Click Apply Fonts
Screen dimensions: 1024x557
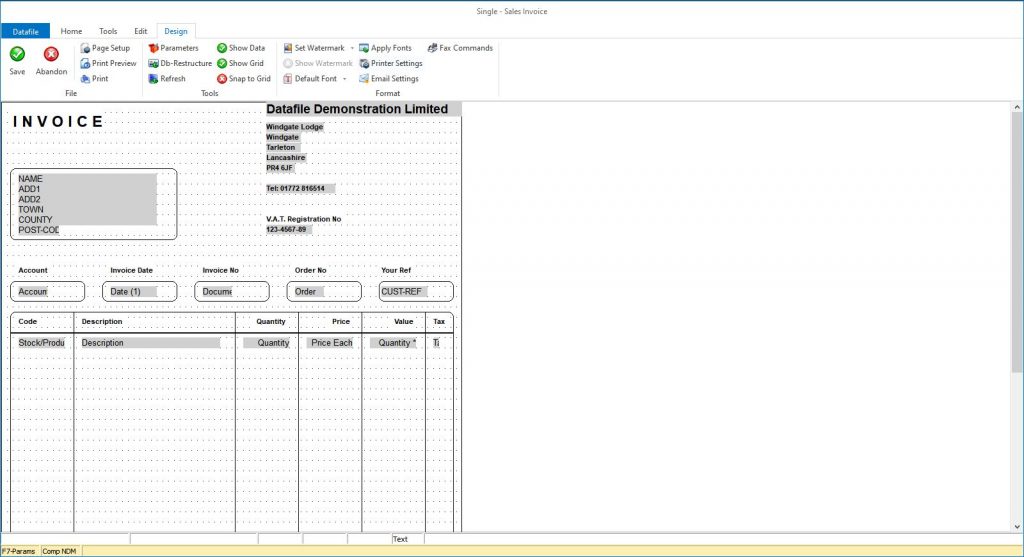point(385,48)
